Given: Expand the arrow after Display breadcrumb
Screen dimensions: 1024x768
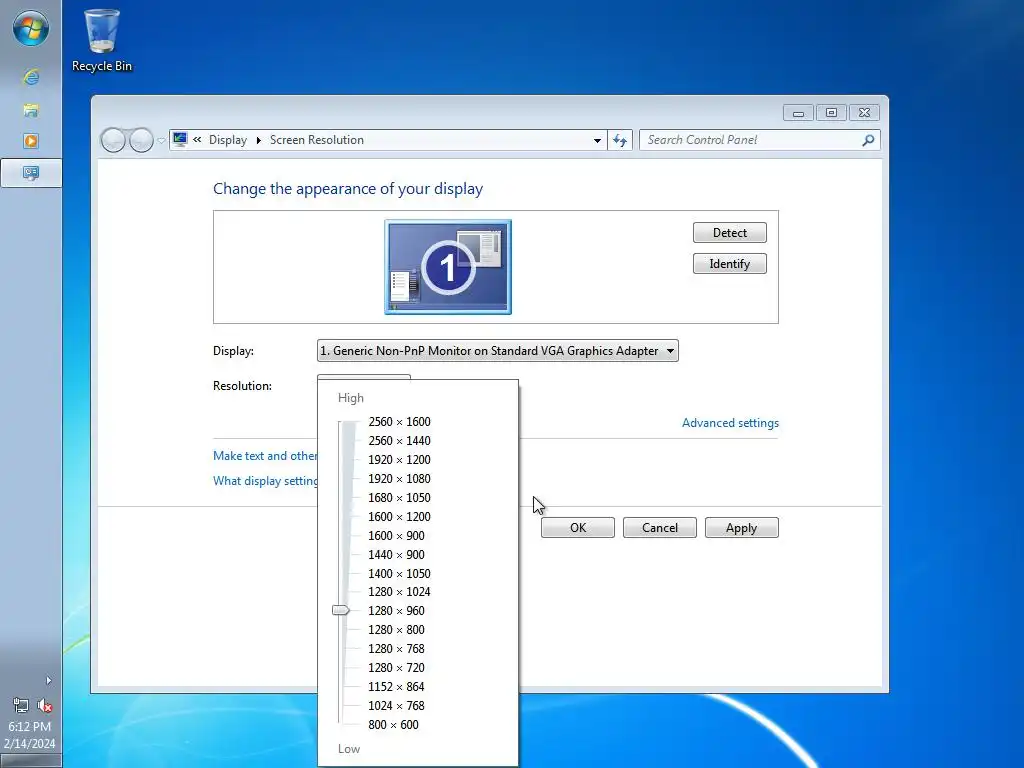Looking at the screenshot, I should point(259,140).
